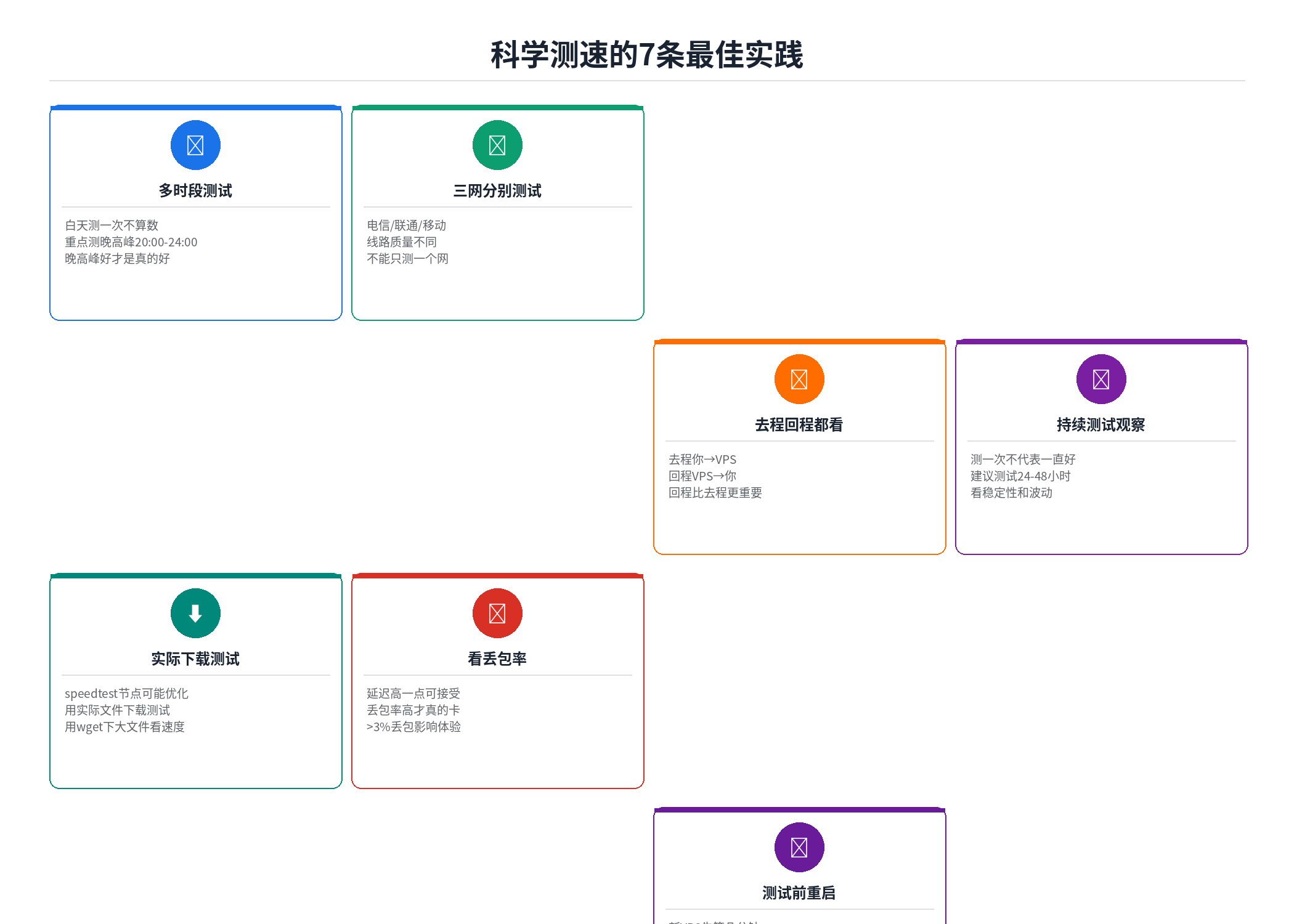This screenshot has width=1294, height=924.
Task: Click the line 建议测试24-48小时
Action: (1020, 476)
